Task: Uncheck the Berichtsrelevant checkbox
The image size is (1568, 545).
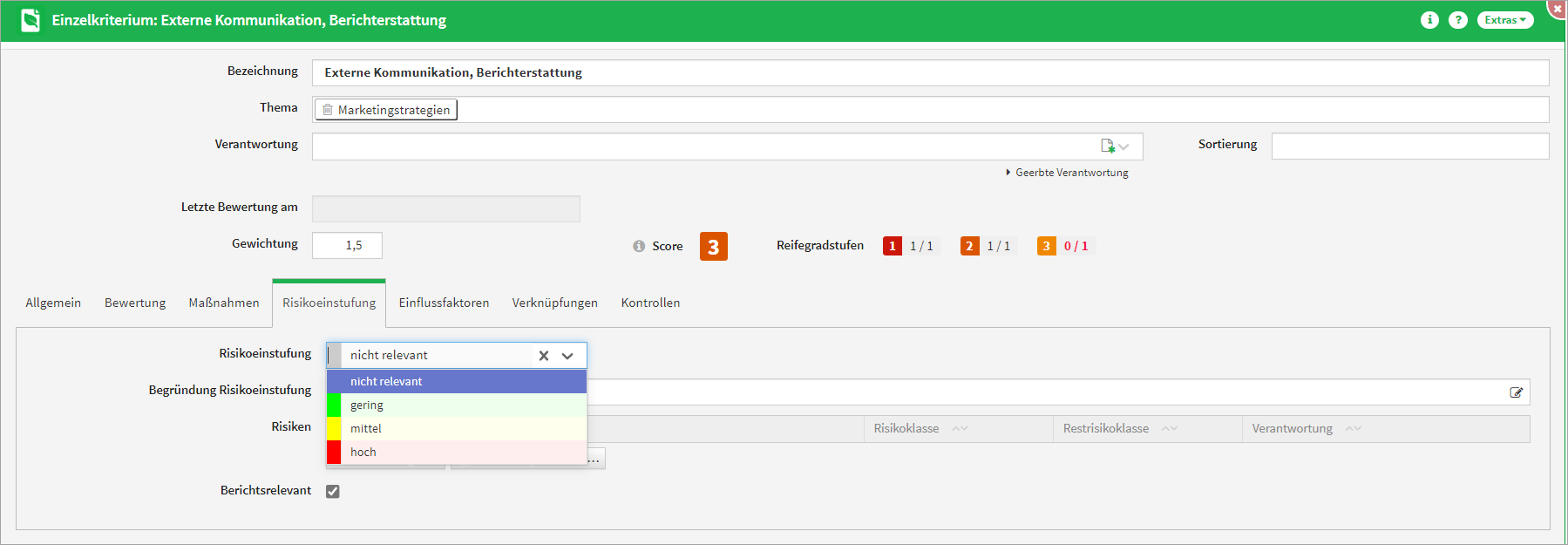Action: coord(333,491)
